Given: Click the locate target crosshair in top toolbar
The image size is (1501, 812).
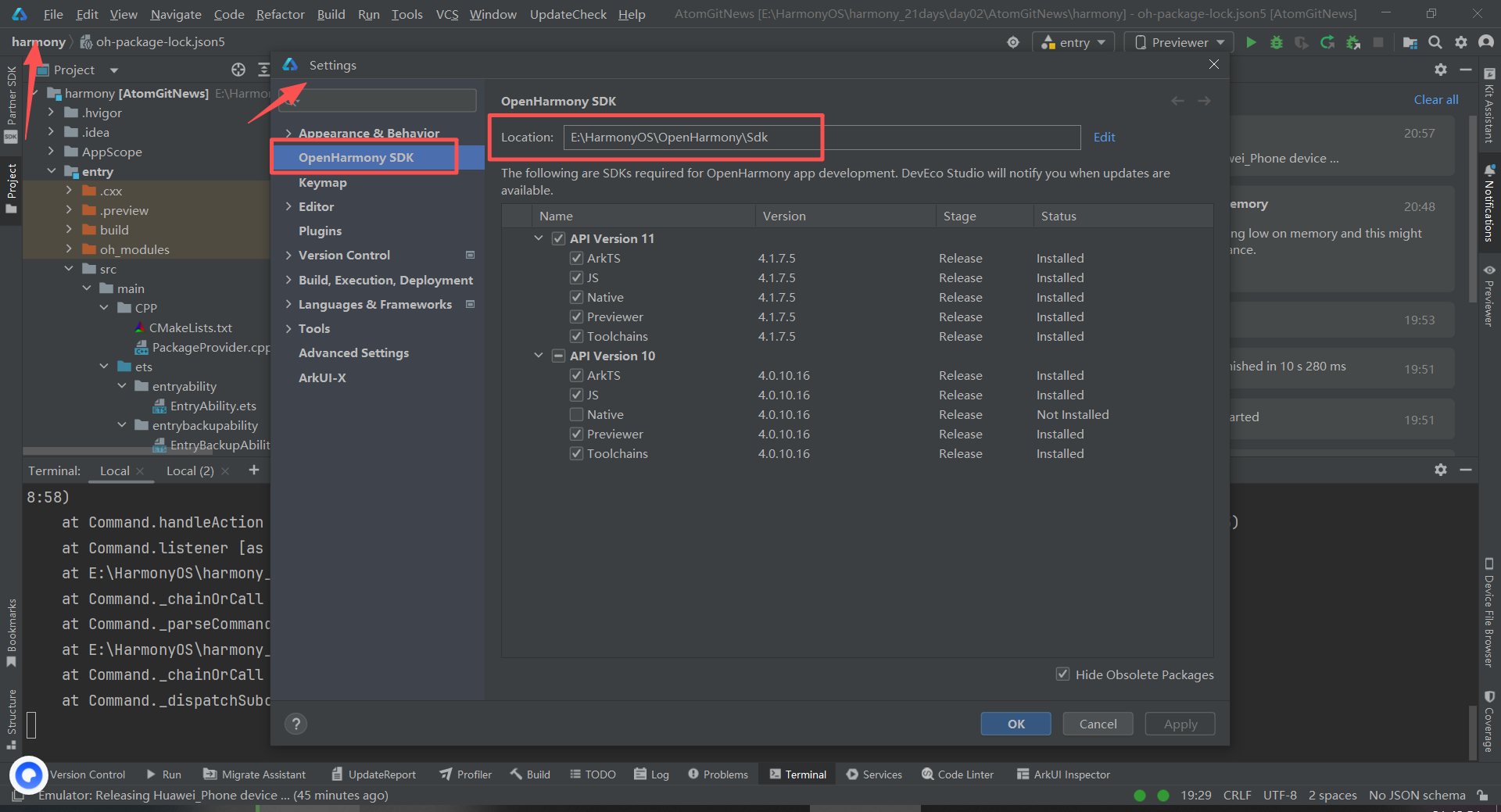Looking at the screenshot, I should pyautogui.click(x=1013, y=42).
